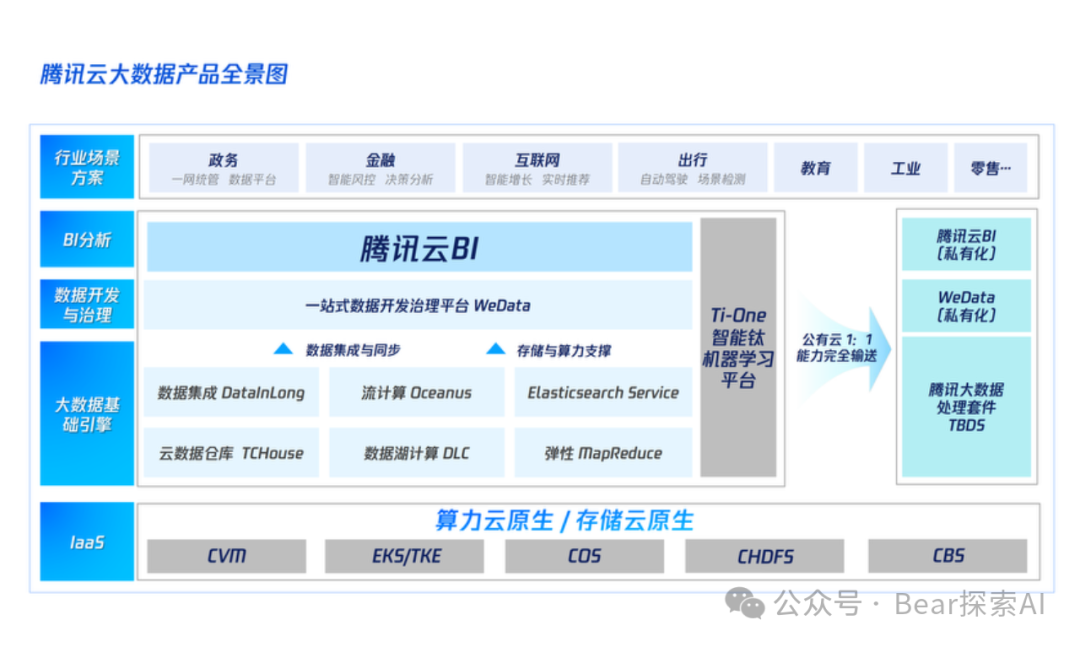Select the BI分析 row label
This screenshot has width=1080, height=647.
coord(87,239)
